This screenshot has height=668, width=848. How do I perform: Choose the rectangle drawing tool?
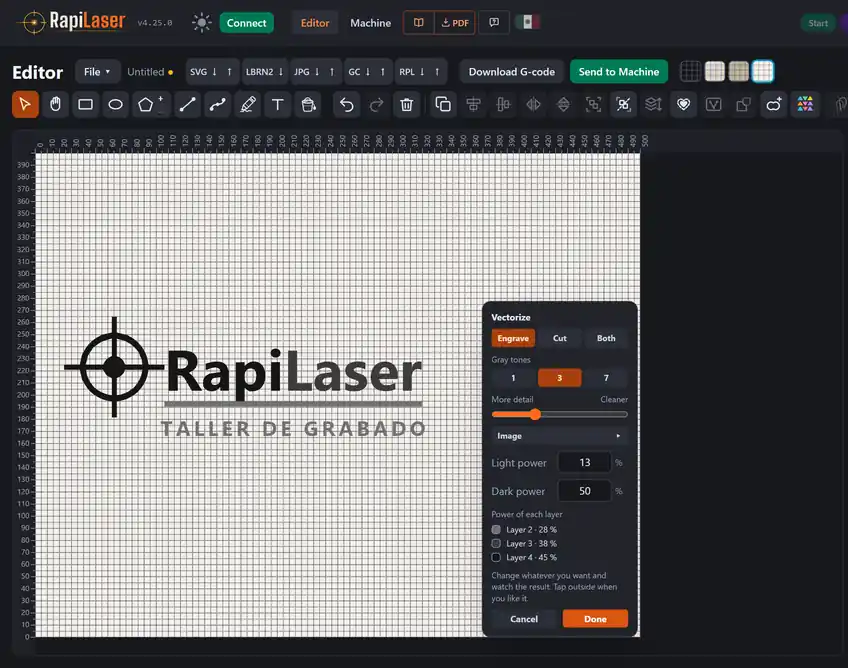click(85, 104)
